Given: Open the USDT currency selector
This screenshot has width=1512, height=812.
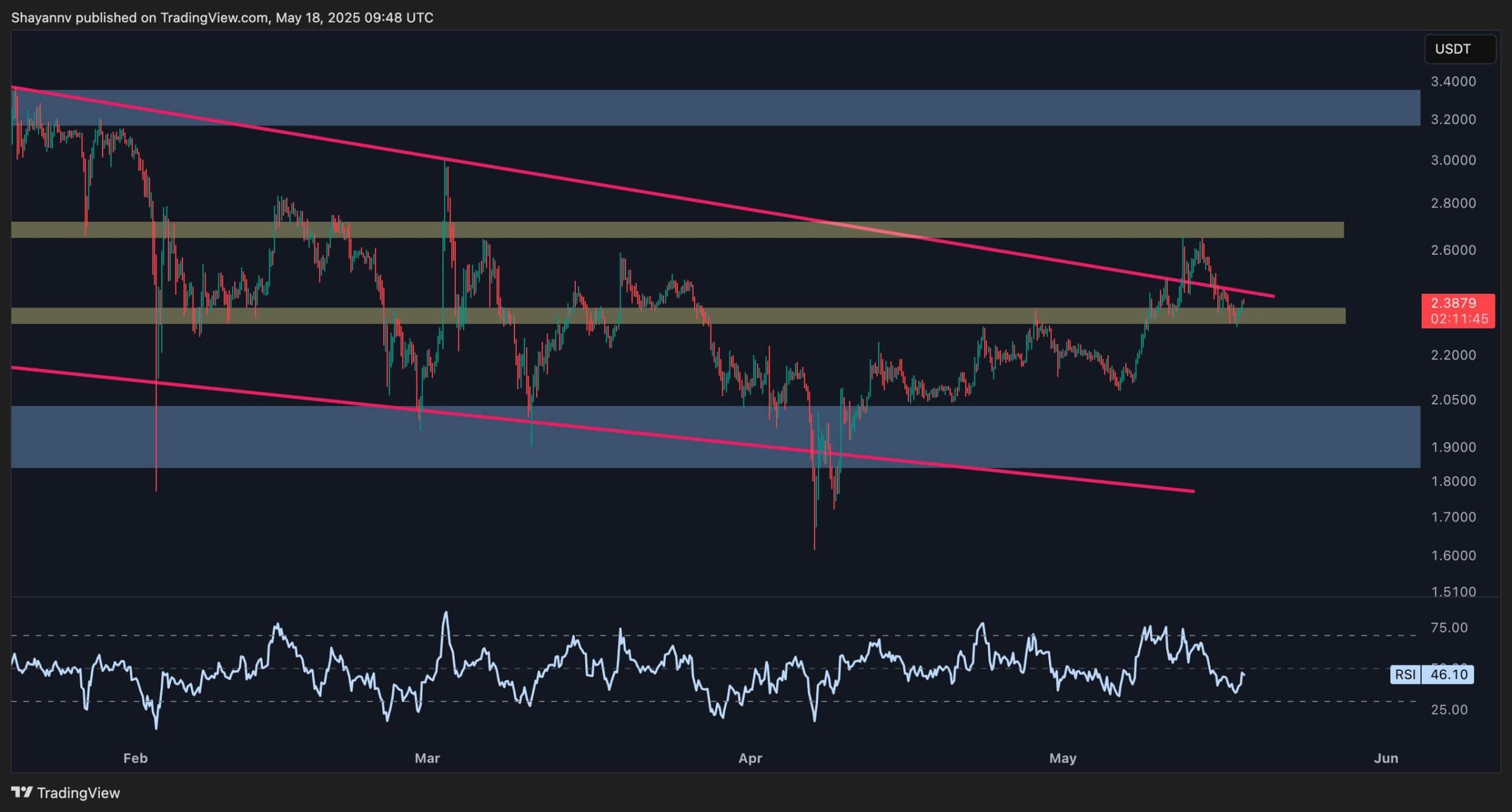Looking at the screenshot, I should tap(1459, 49).
